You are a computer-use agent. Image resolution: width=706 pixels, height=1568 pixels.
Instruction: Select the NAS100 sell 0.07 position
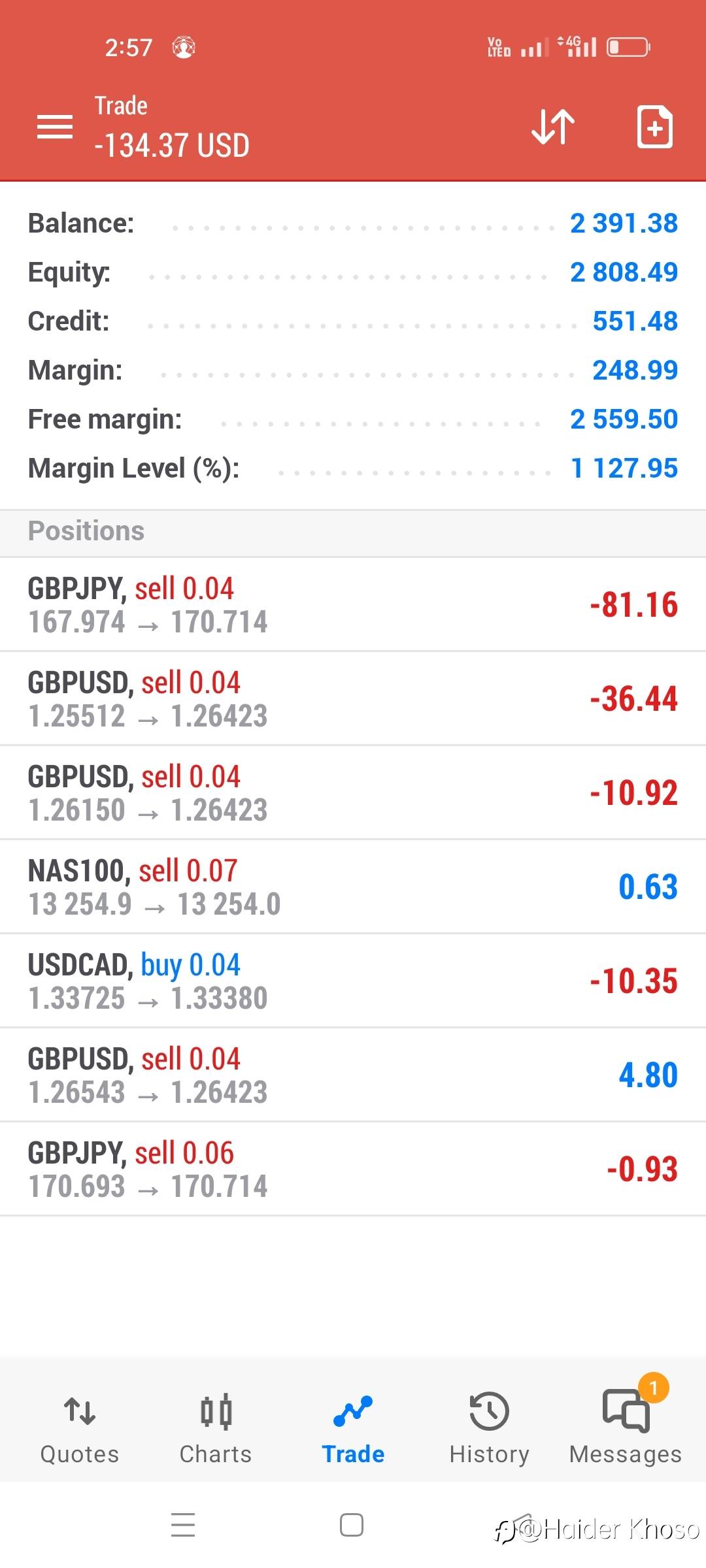[x=353, y=887]
